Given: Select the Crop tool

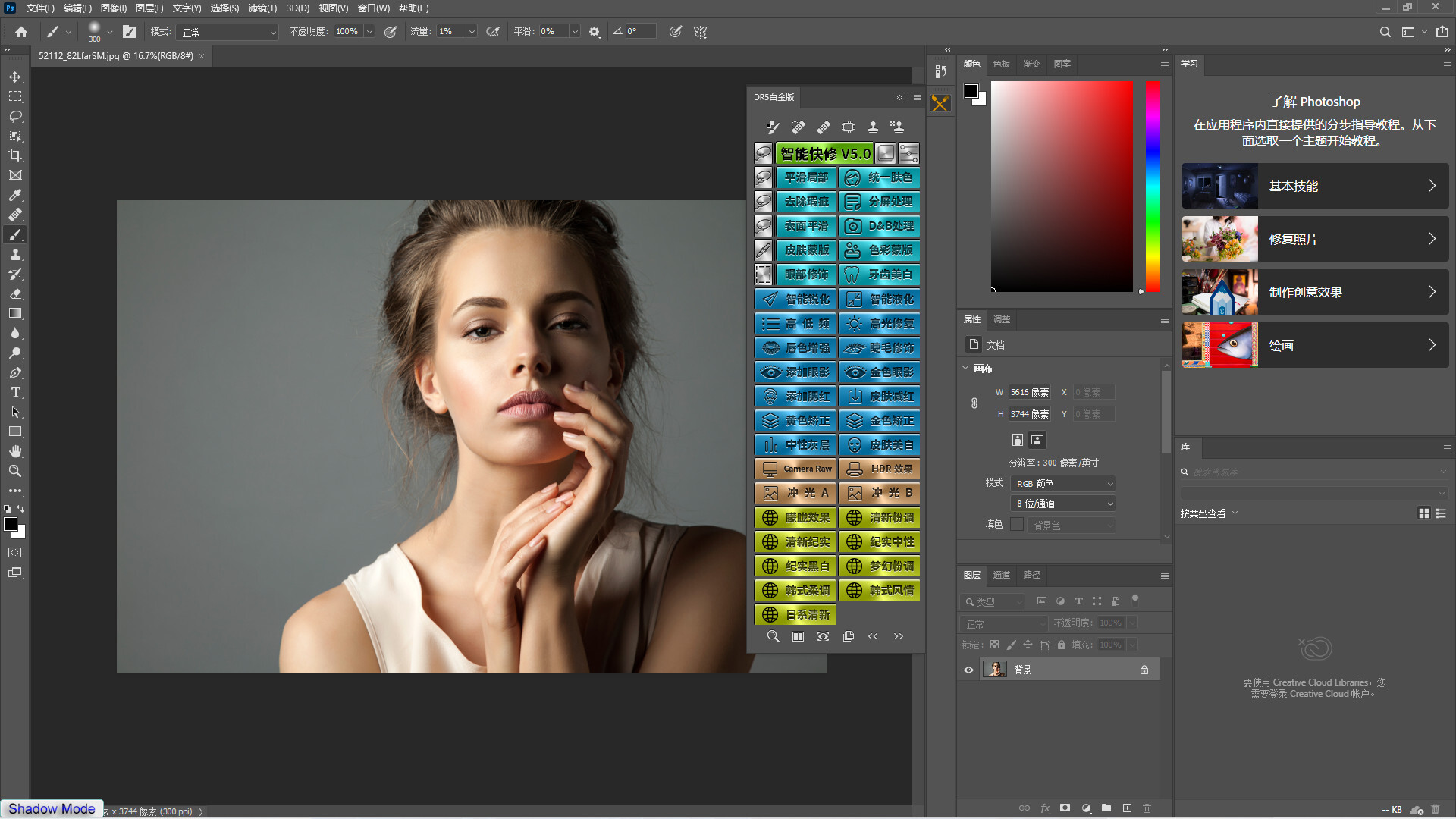Looking at the screenshot, I should coord(15,155).
